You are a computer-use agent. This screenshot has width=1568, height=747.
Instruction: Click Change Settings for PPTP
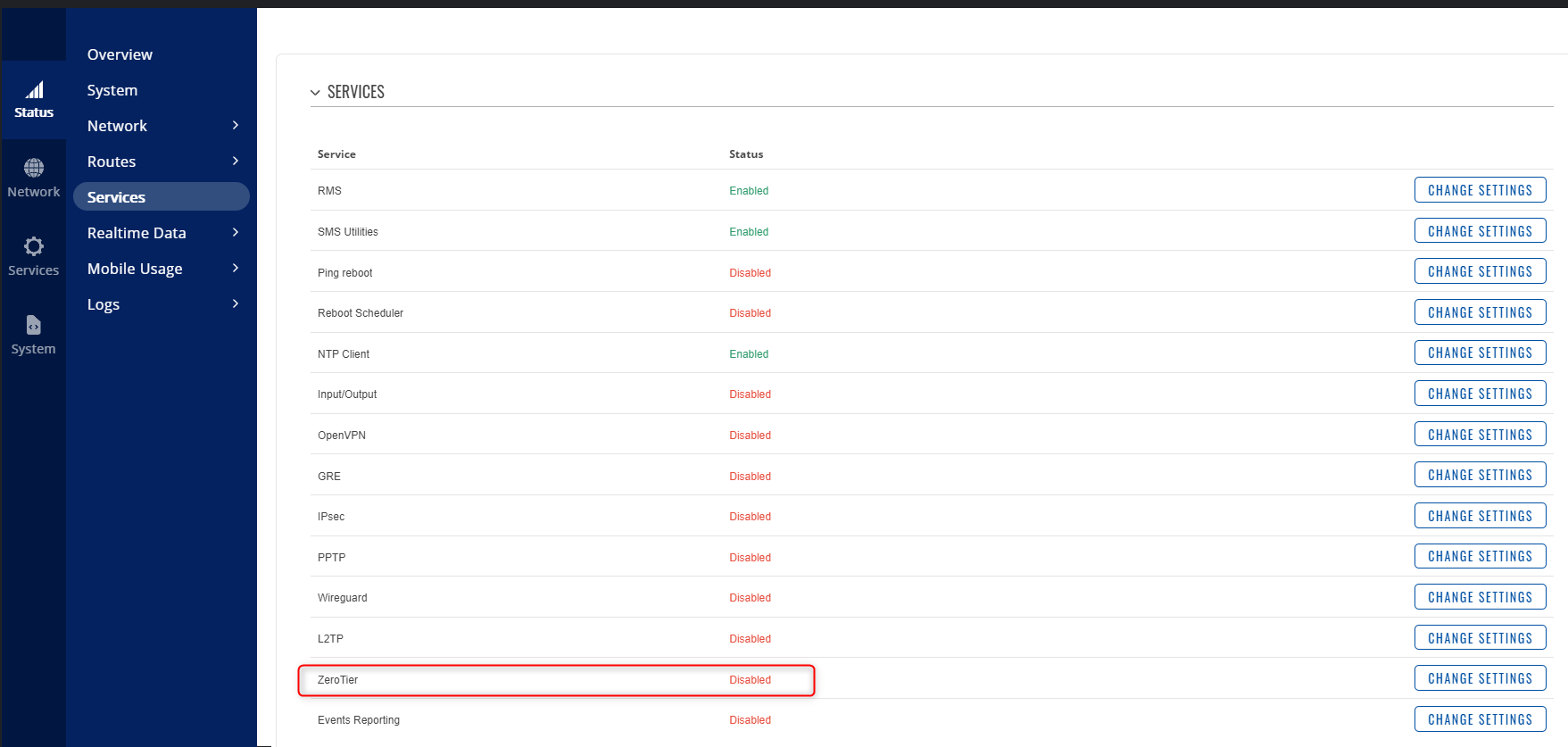(x=1480, y=556)
